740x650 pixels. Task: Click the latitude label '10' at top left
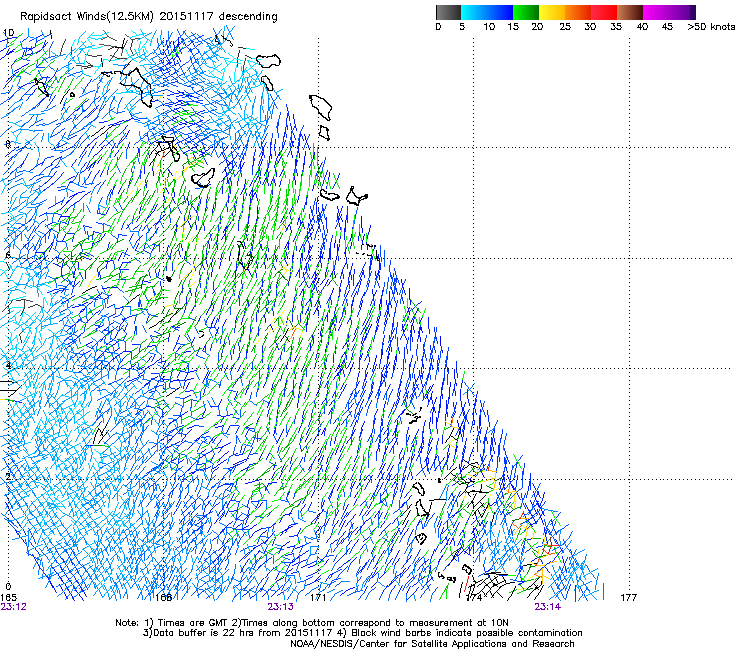[8, 33]
